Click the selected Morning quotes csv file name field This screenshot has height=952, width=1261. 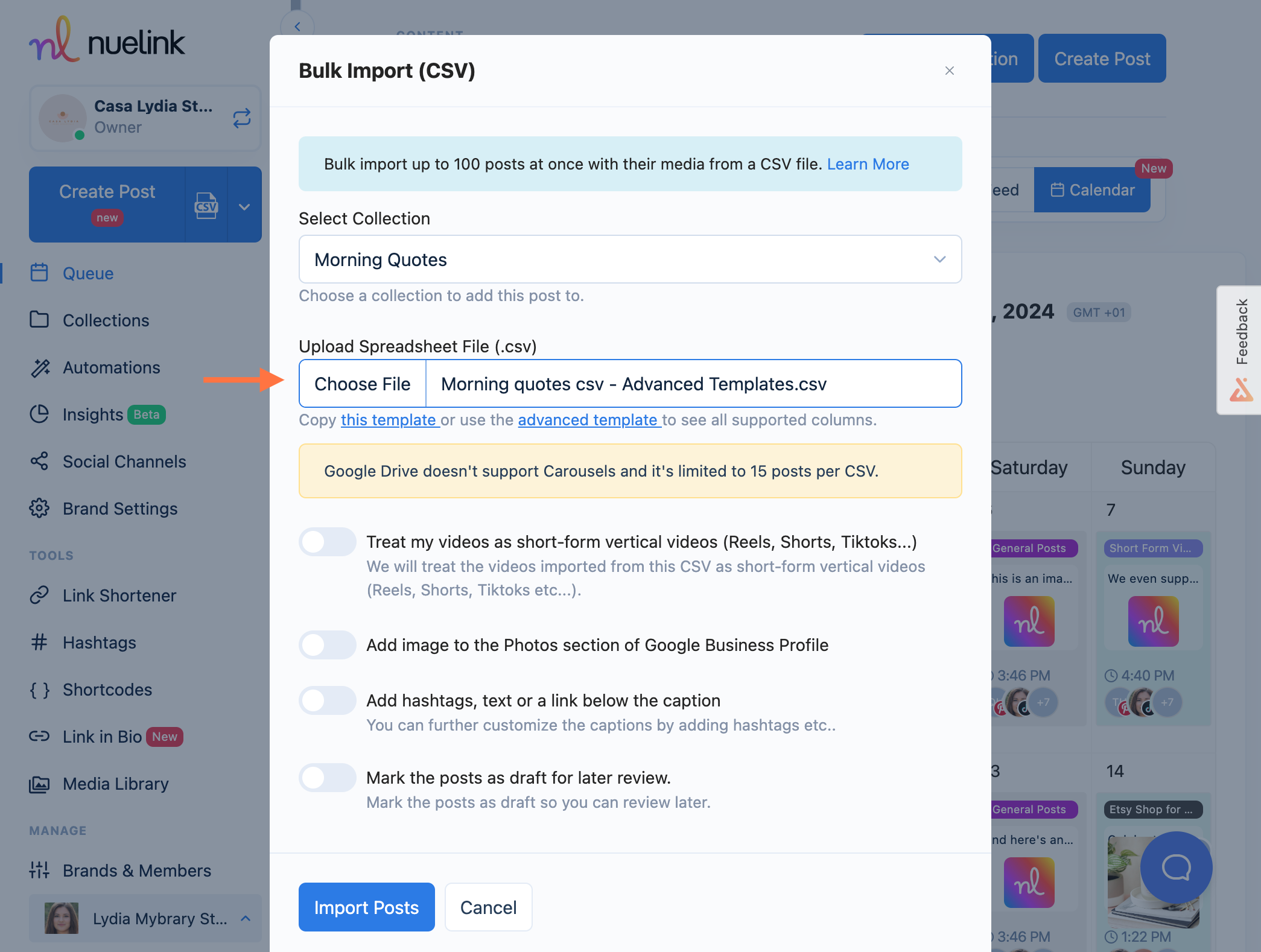pos(693,384)
